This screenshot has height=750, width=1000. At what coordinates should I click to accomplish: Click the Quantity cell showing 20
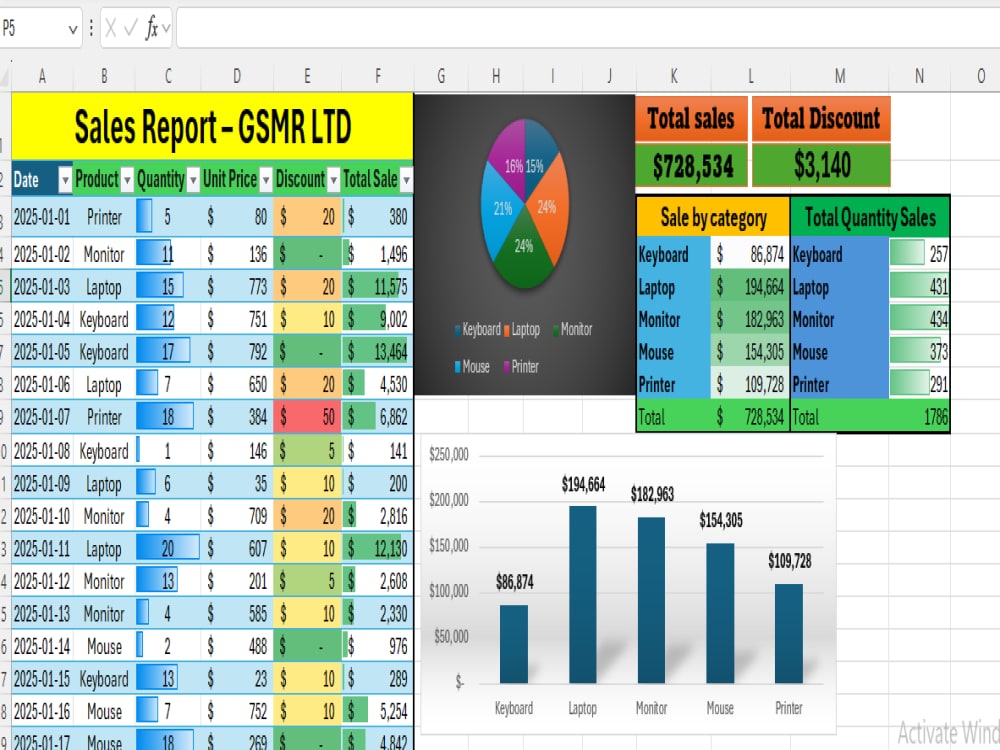coord(168,548)
